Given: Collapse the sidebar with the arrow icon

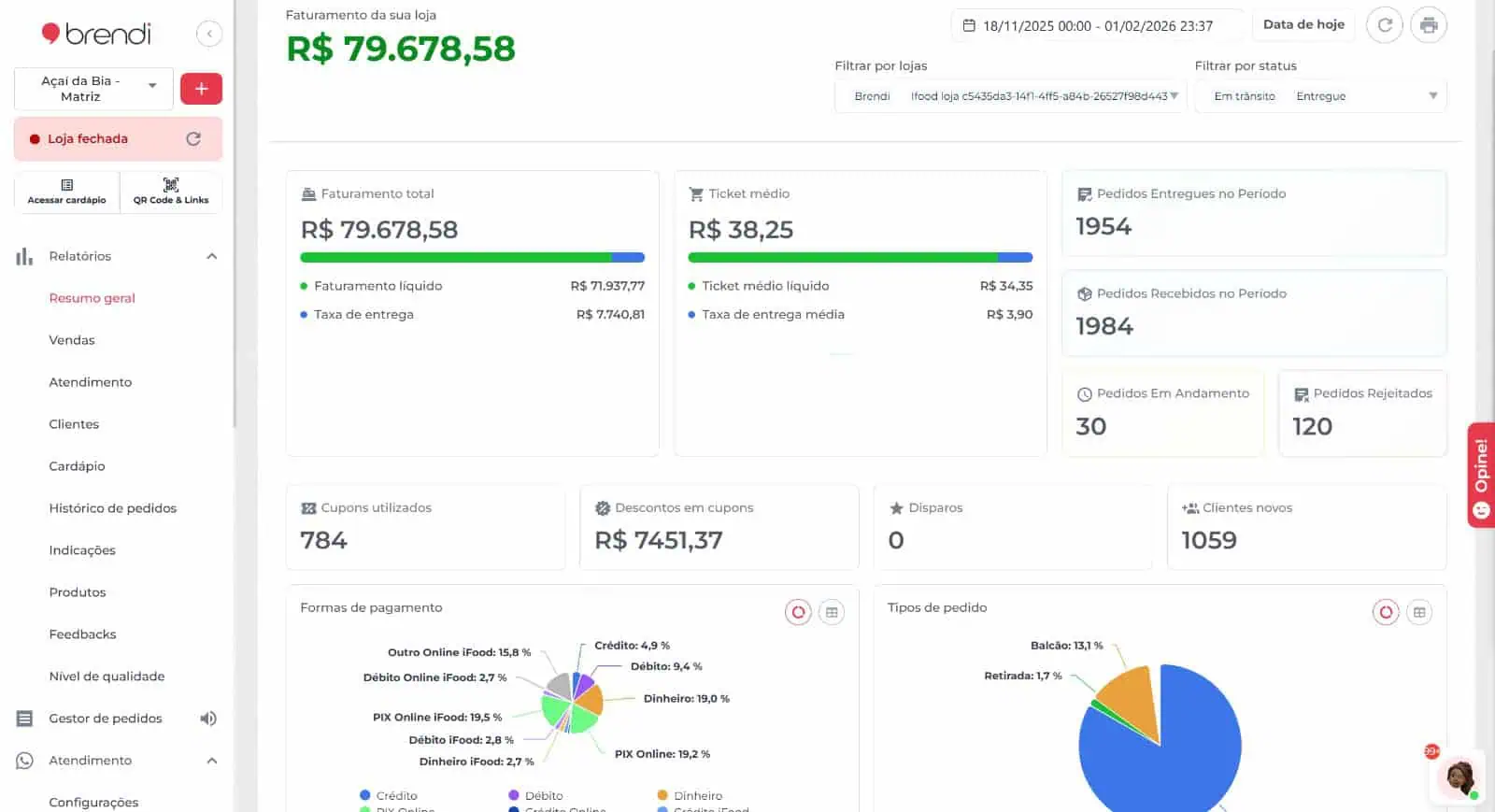Looking at the screenshot, I should [209, 34].
